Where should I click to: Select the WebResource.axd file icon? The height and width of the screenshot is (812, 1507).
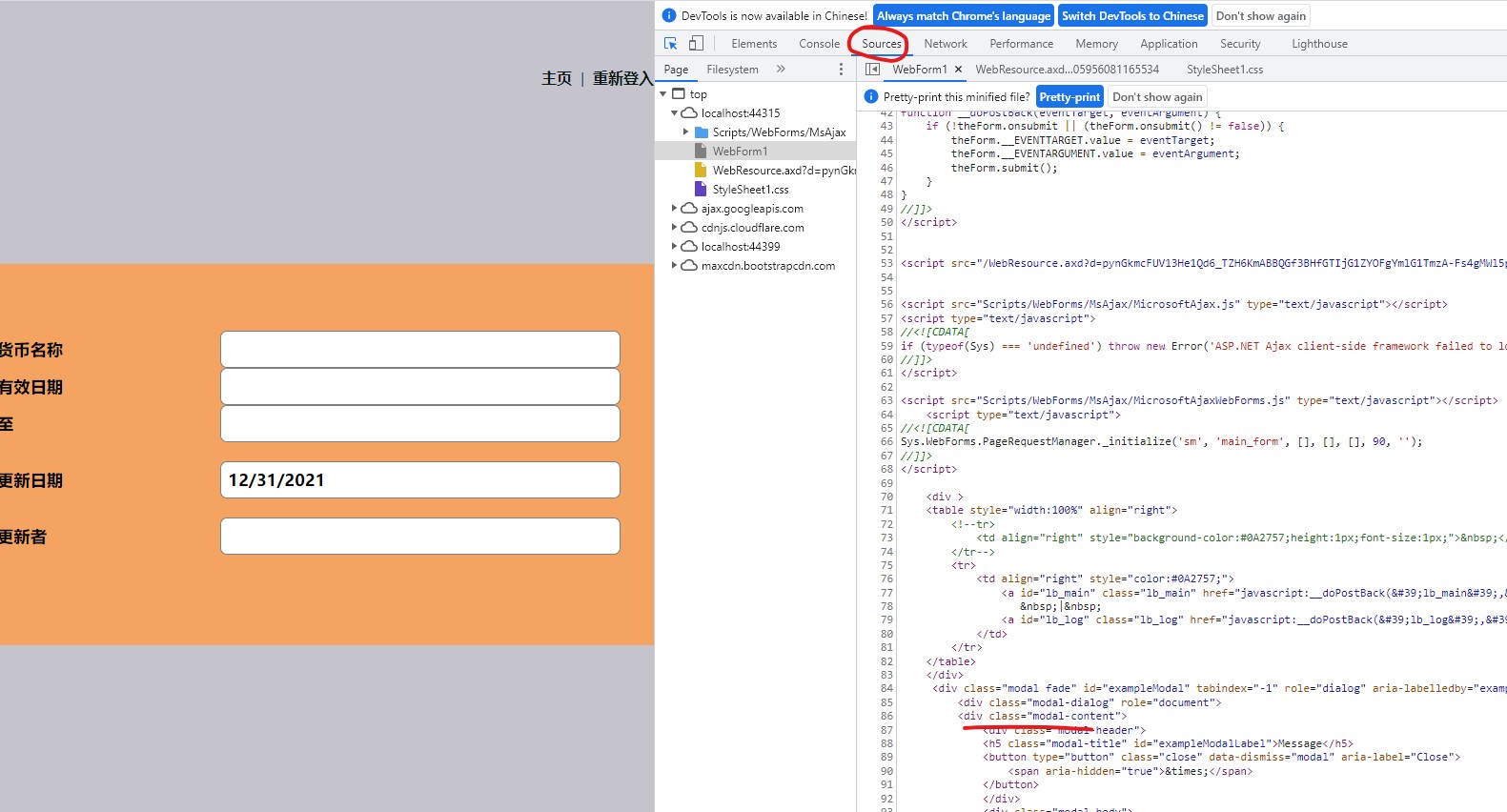(702, 171)
